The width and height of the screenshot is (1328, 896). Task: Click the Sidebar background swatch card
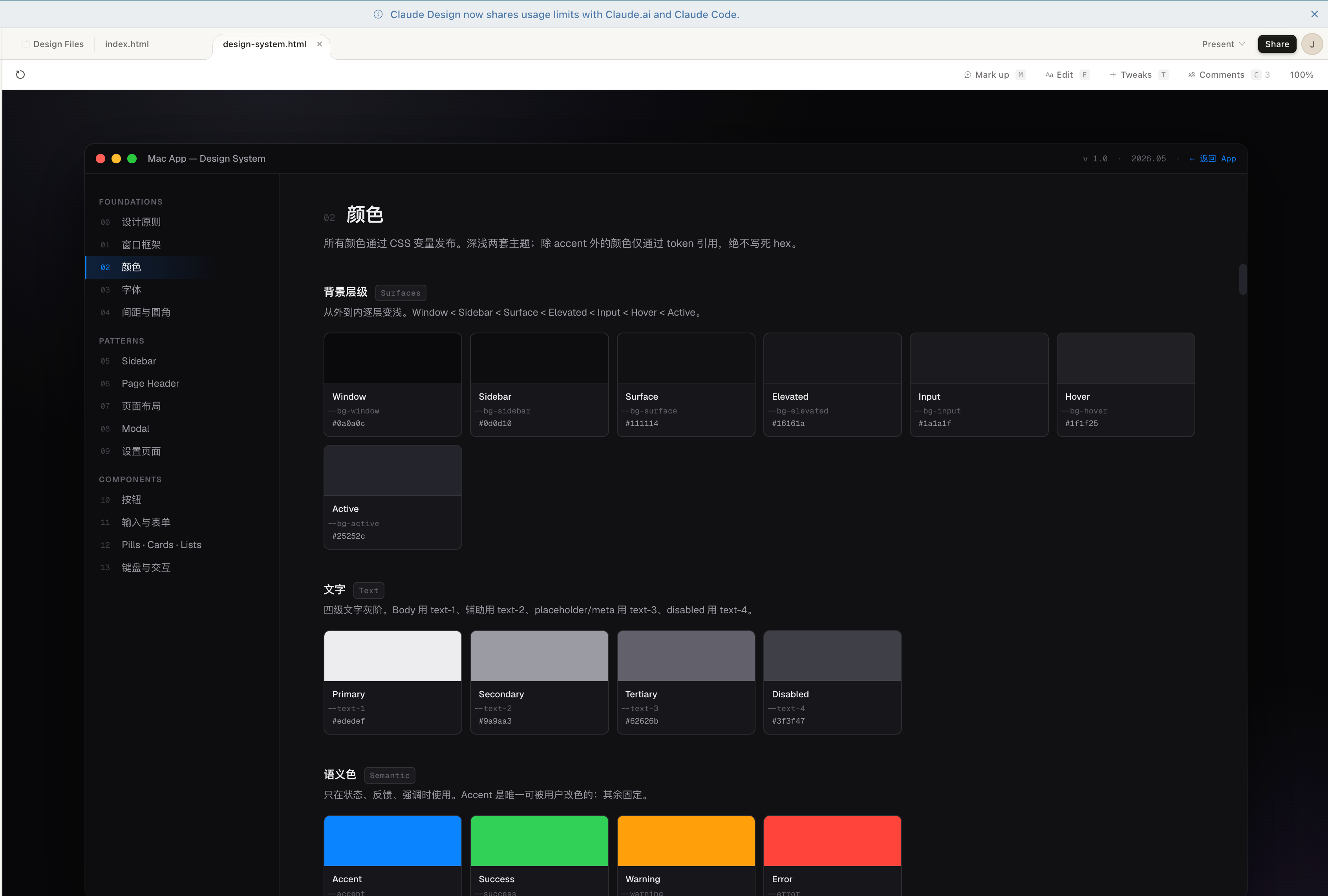click(x=539, y=384)
